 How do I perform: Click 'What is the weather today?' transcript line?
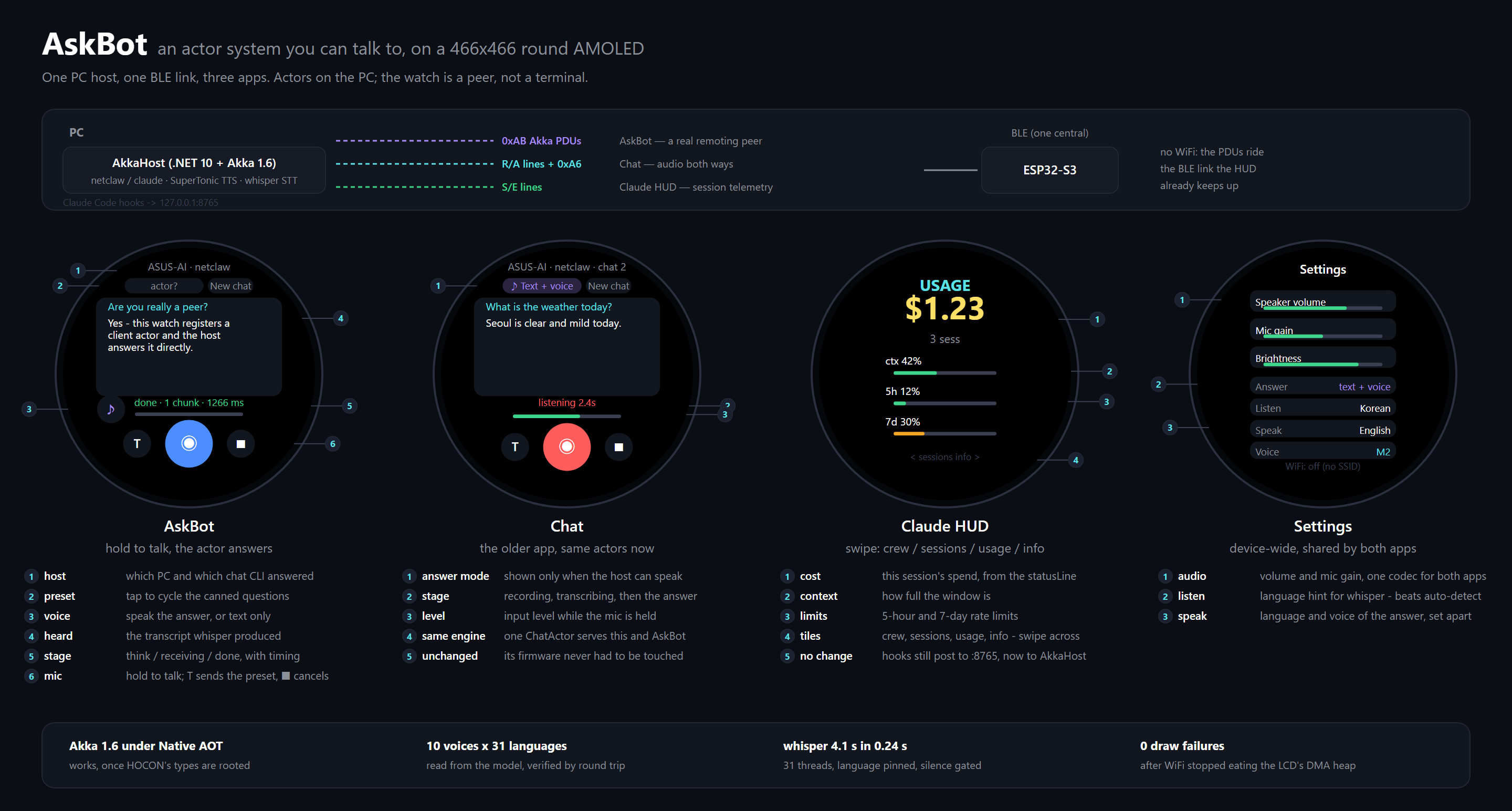(548, 307)
